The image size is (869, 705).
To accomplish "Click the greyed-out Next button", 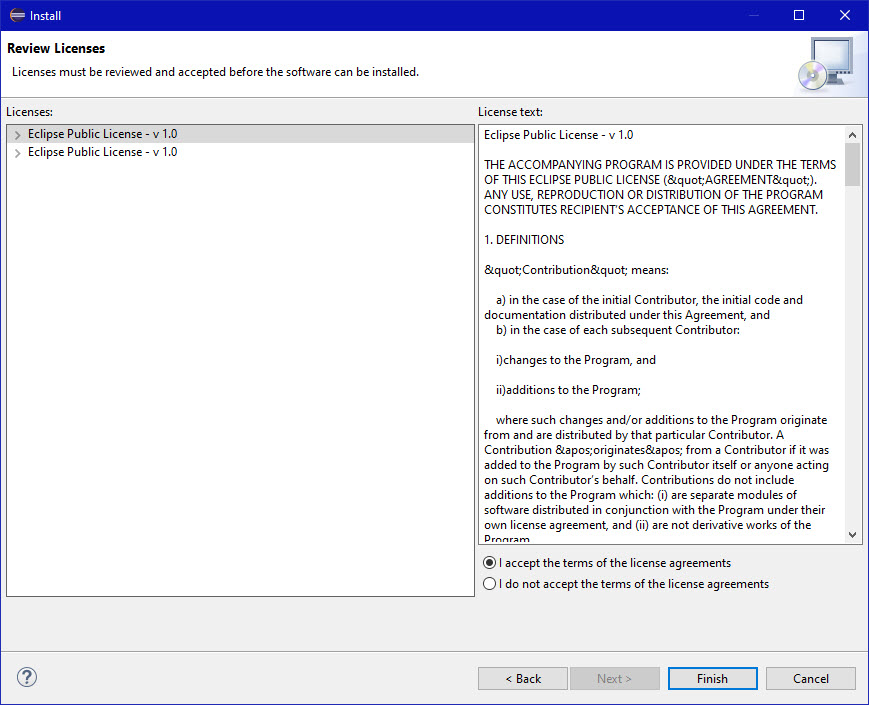I will (x=614, y=678).
